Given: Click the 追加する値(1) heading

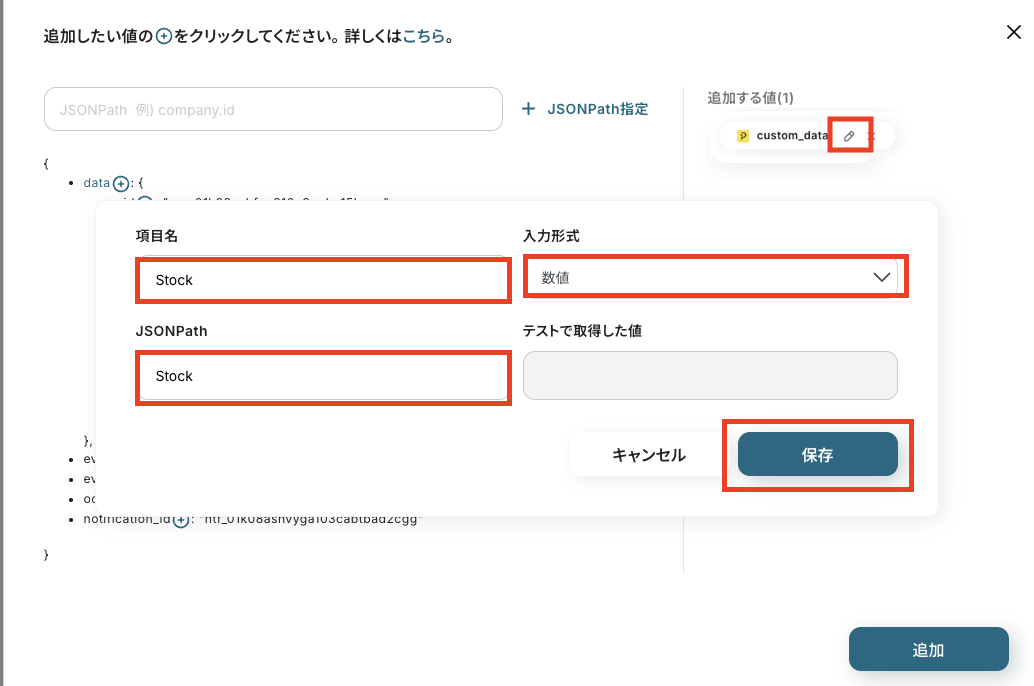Looking at the screenshot, I should coord(750,98).
